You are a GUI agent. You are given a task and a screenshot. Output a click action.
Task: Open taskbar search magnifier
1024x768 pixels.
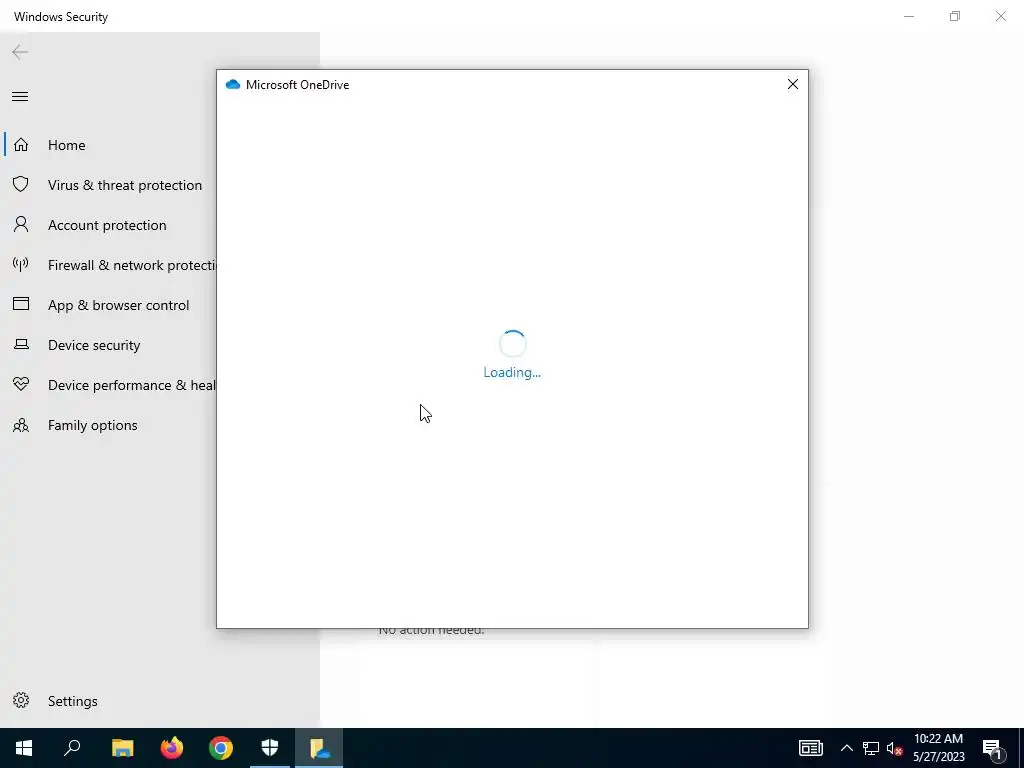(72, 748)
